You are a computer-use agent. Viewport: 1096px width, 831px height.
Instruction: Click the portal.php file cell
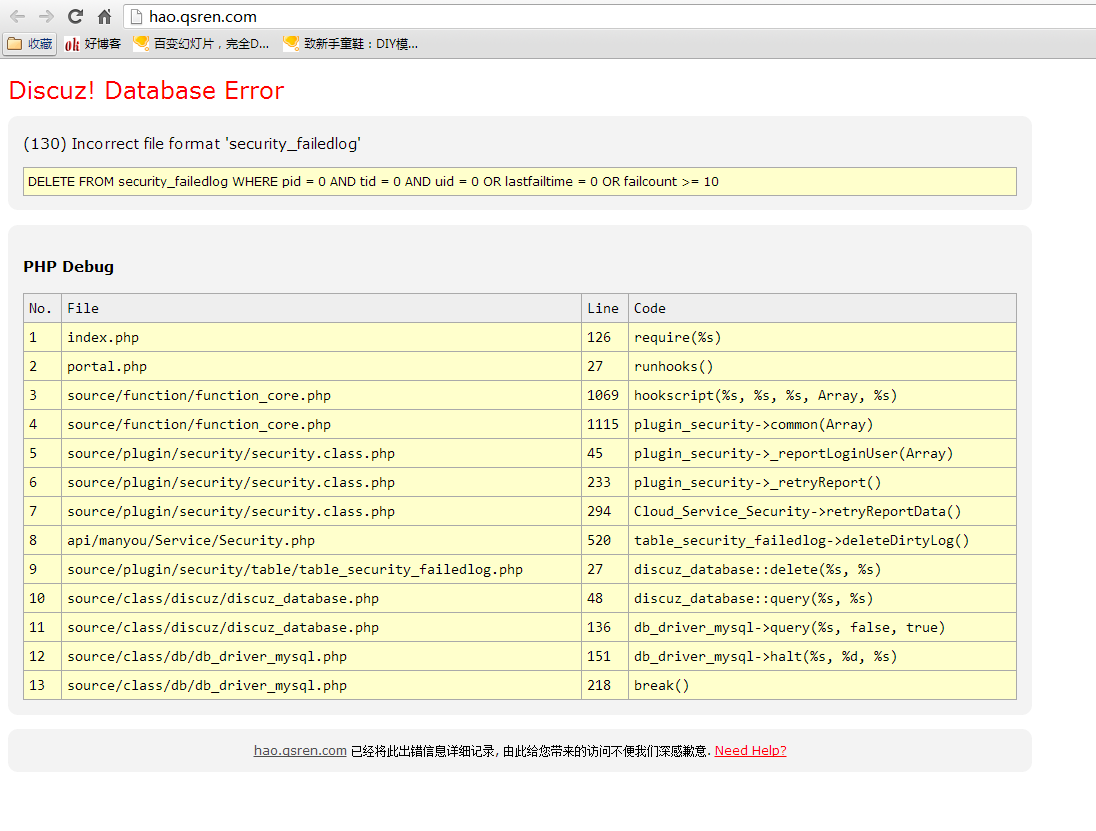(322, 366)
